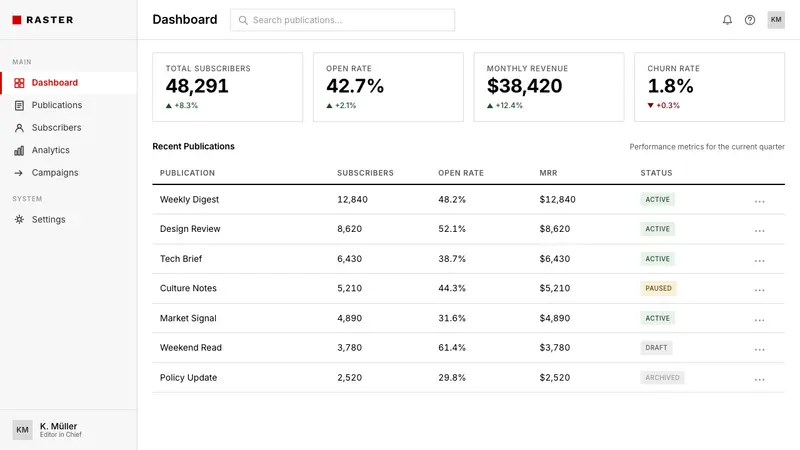Open the help question mark icon
Image resolution: width=800 pixels, height=450 pixels.
[749, 20]
